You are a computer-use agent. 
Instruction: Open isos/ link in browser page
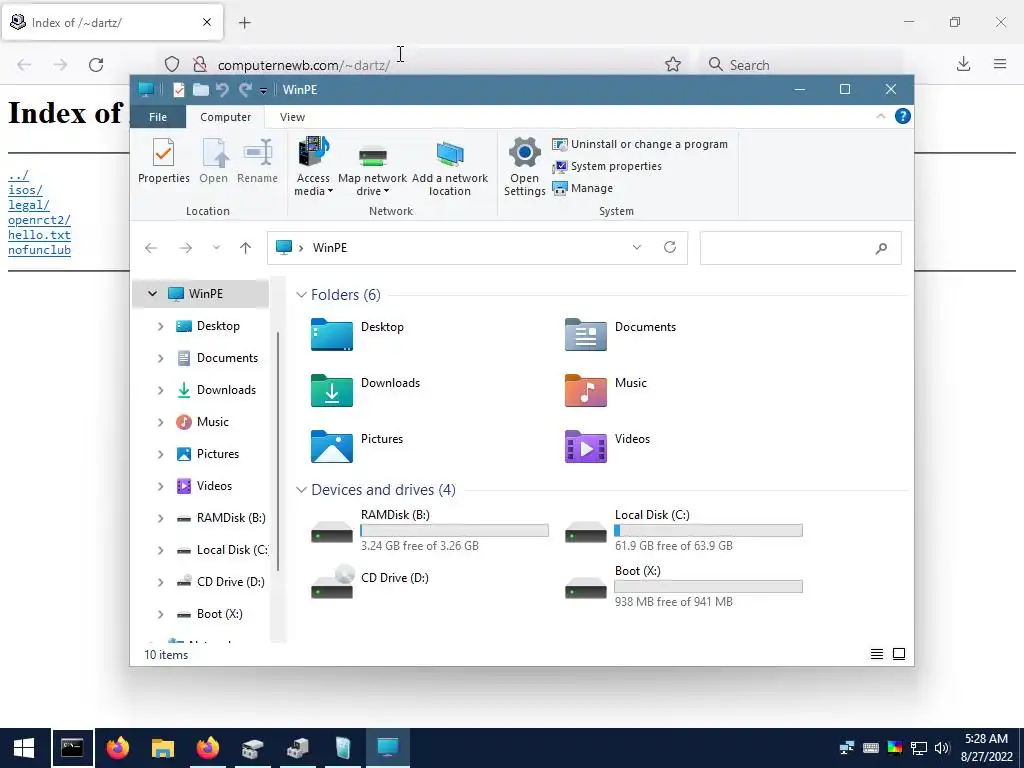(25, 190)
